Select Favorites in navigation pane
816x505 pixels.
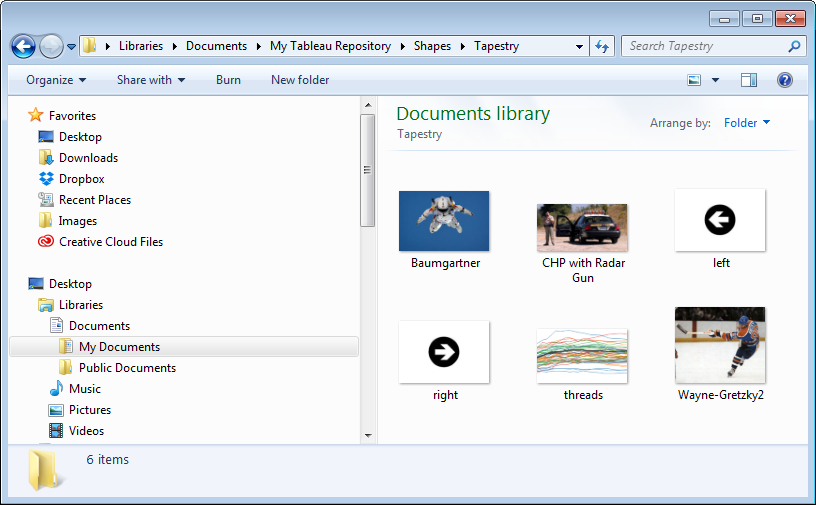click(72, 116)
